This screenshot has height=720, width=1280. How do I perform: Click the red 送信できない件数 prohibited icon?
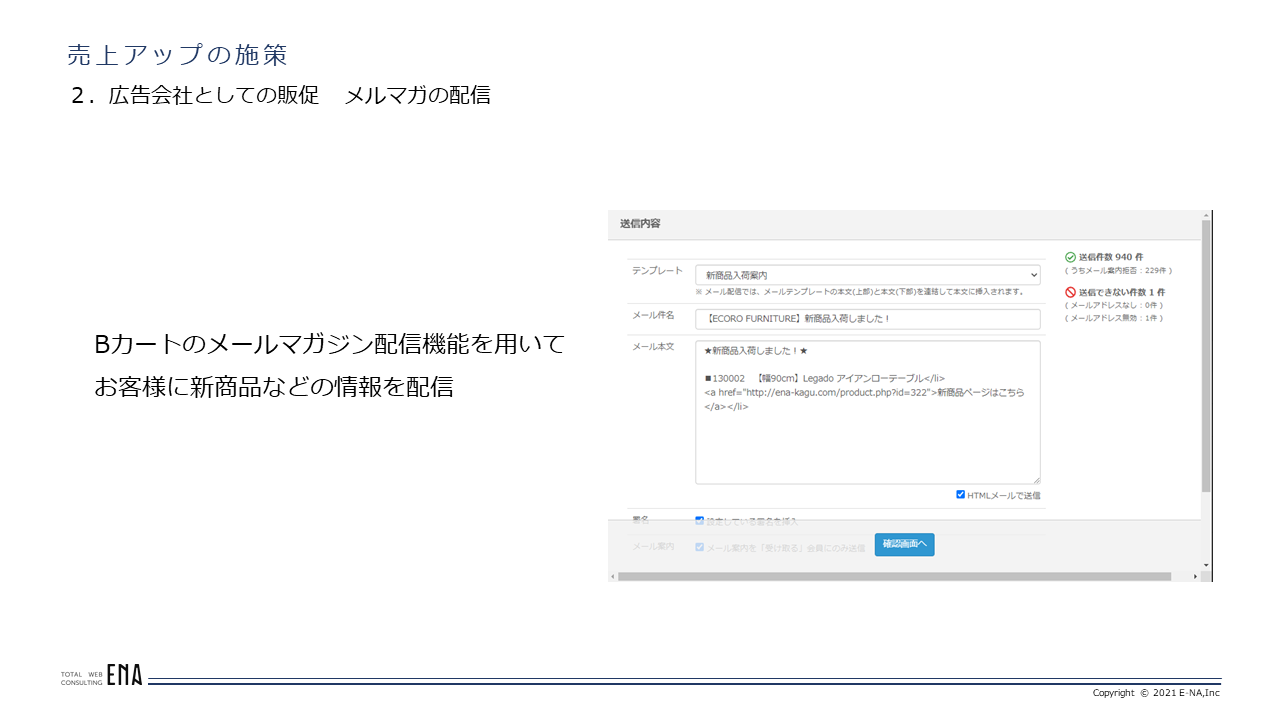[1070, 292]
